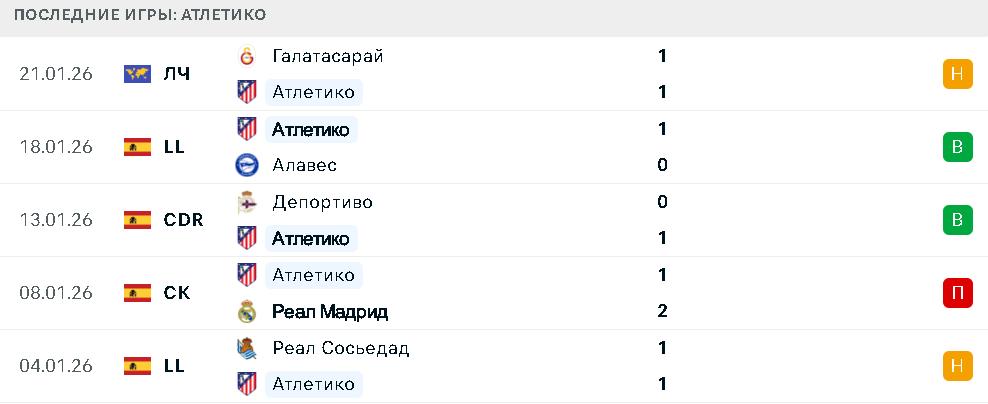The width and height of the screenshot is (988, 404).
Task: Open the Реал Мадрид team link
Action: coord(329,311)
